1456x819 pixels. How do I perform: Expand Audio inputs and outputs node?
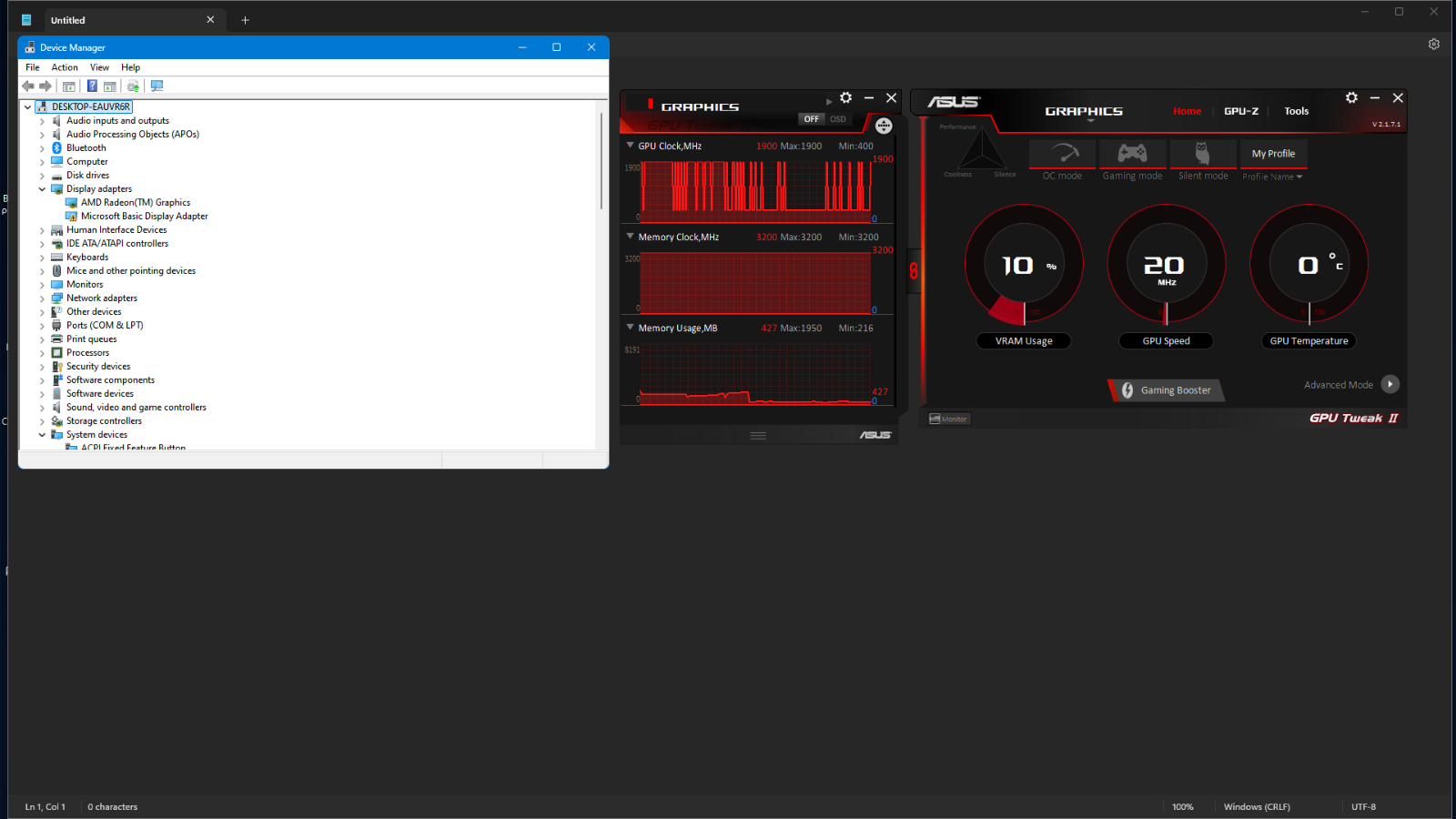[42, 121]
